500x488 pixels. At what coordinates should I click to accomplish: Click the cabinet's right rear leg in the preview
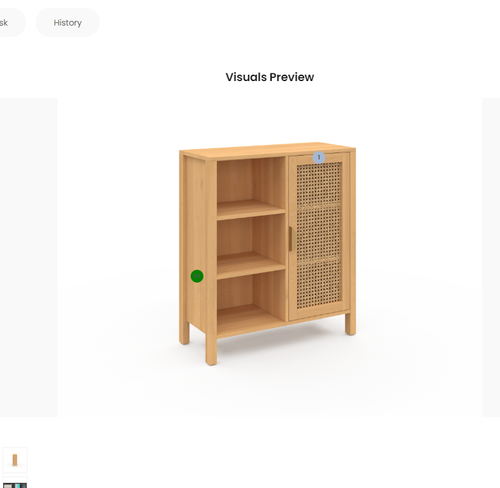(350, 323)
